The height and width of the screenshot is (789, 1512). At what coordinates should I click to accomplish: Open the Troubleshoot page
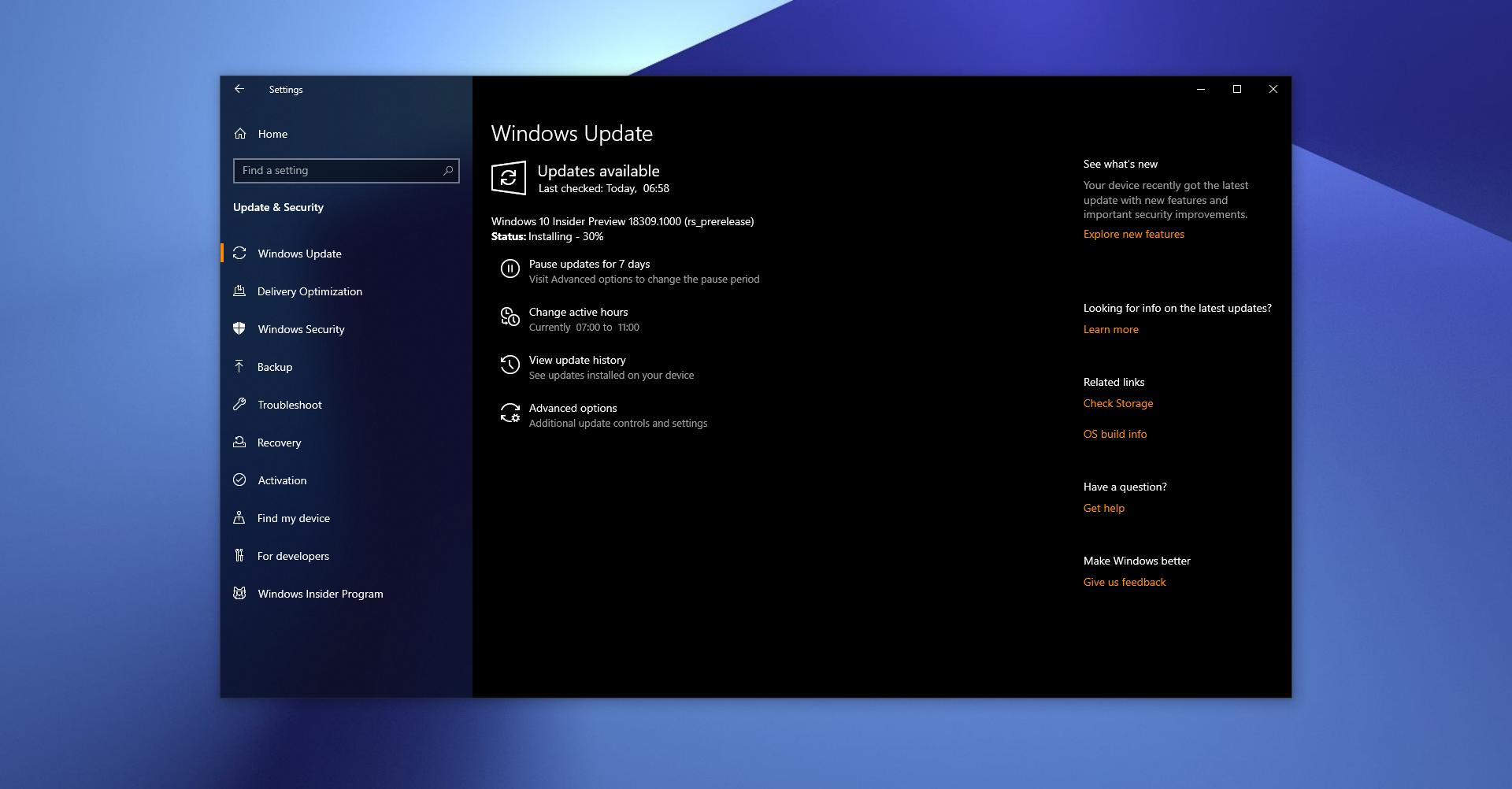click(x=346, y=405)
